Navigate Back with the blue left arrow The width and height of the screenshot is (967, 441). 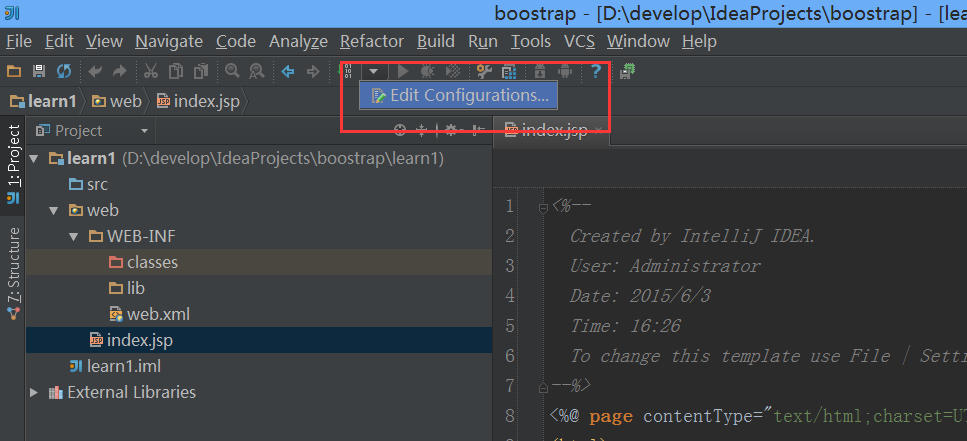tap(288, 72)
